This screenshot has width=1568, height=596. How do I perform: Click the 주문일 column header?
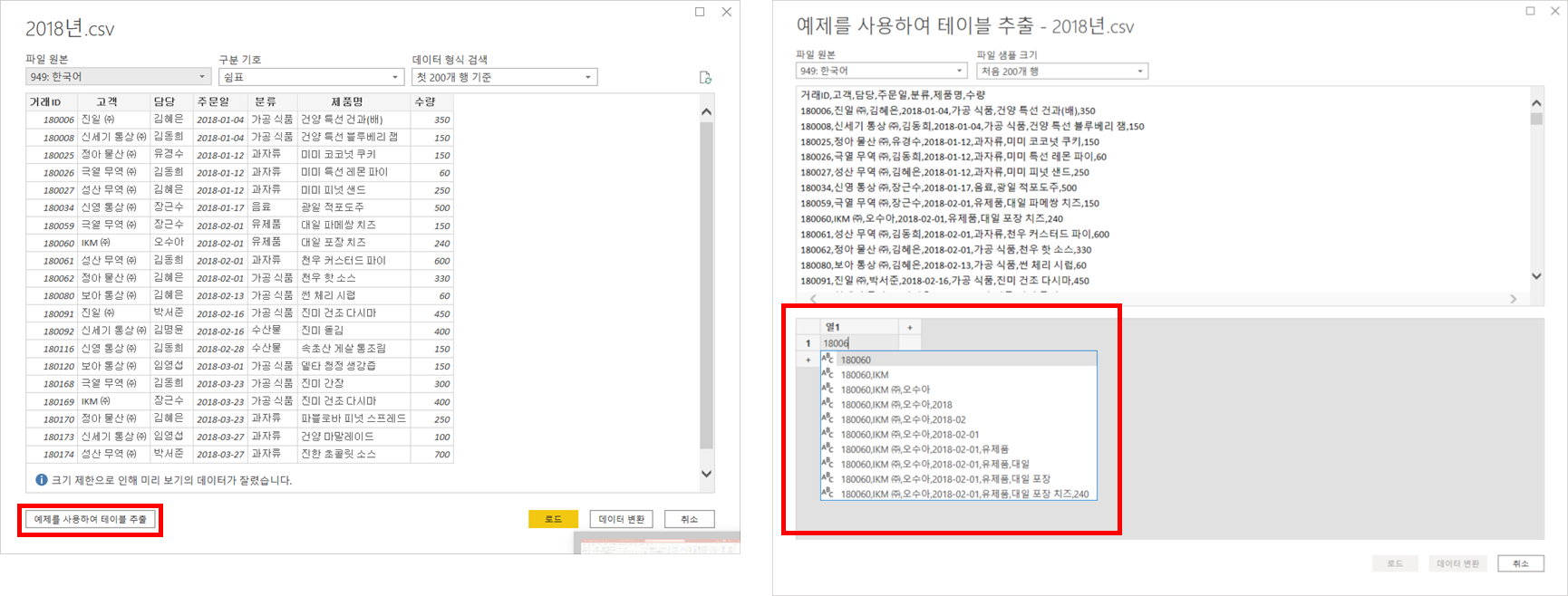[x=220, y=102]
